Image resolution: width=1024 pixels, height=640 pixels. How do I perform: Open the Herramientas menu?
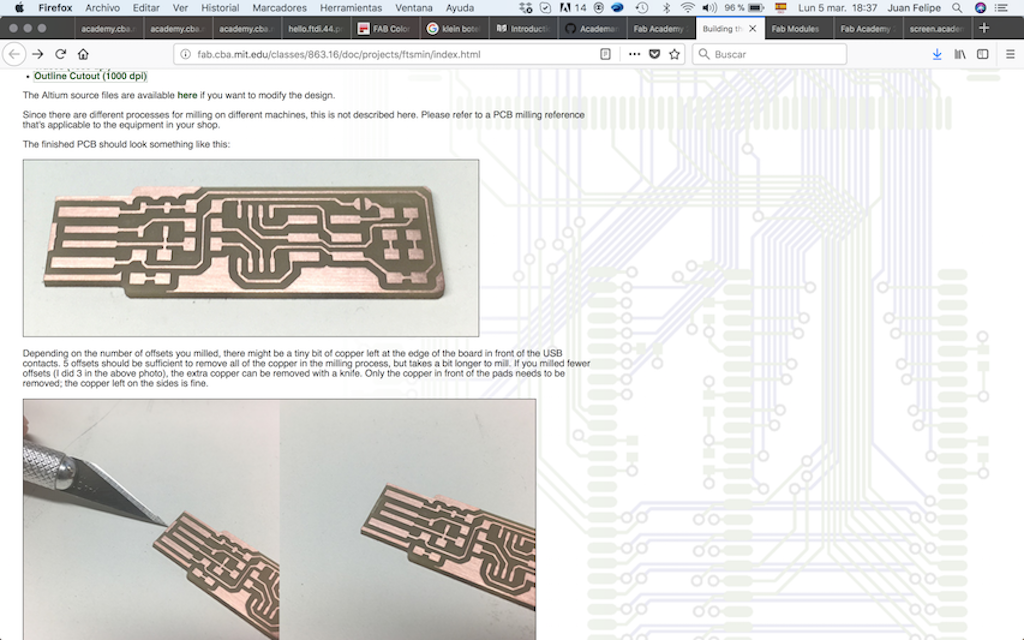coord(351,8)
